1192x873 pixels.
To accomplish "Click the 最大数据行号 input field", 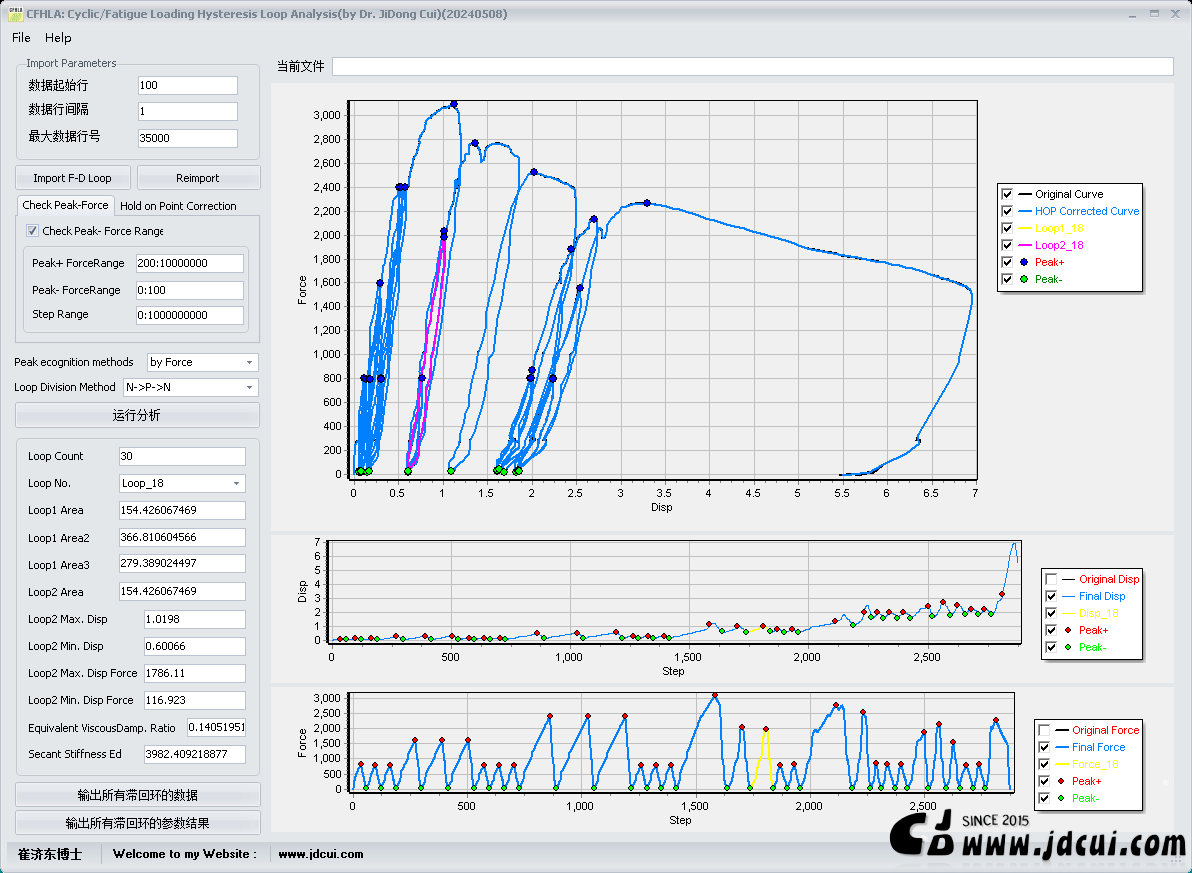I will (x=188, y=138).
